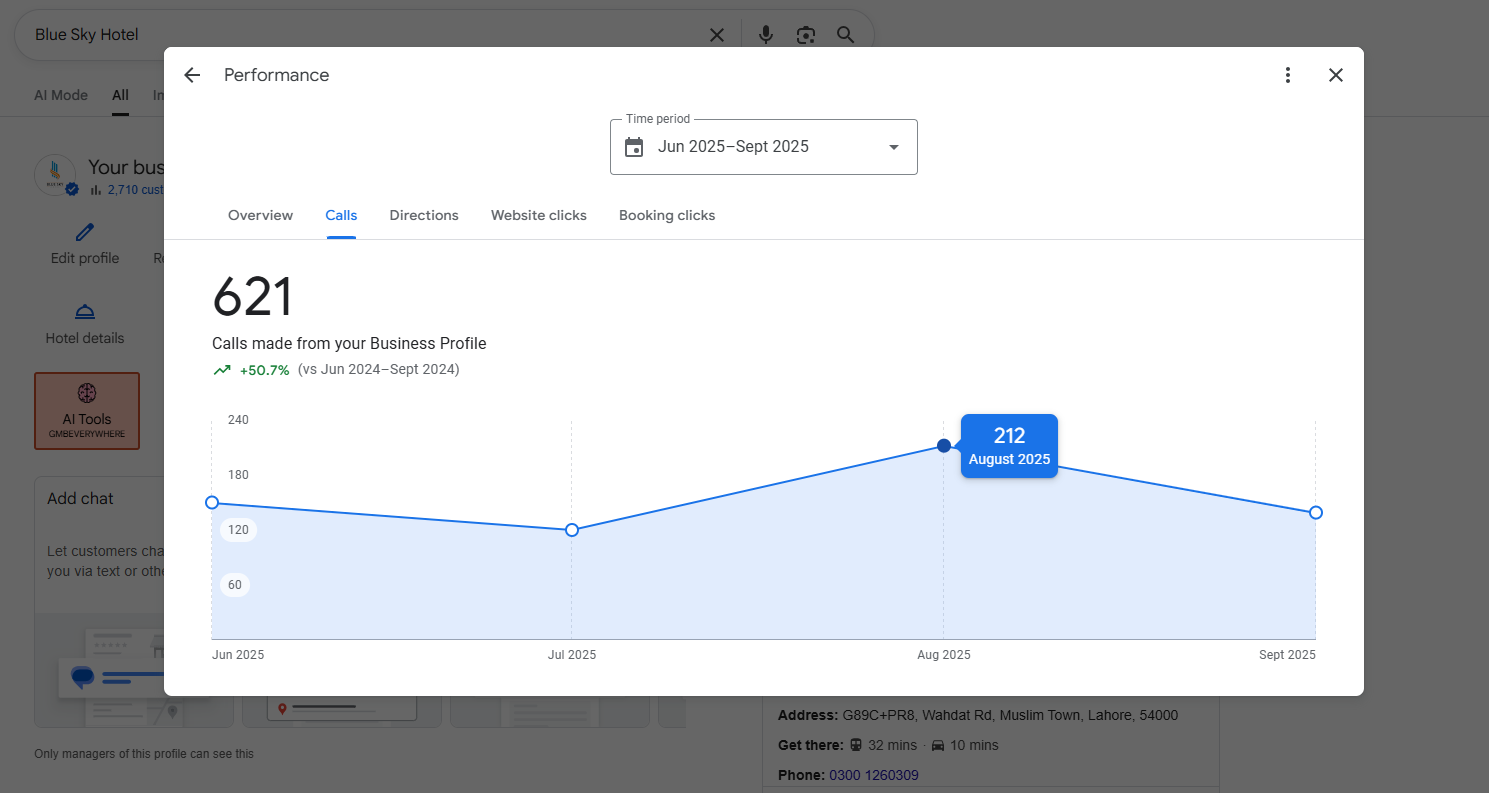
Task: Click the back arrow in Performance dialog
Action: [192, 75]
